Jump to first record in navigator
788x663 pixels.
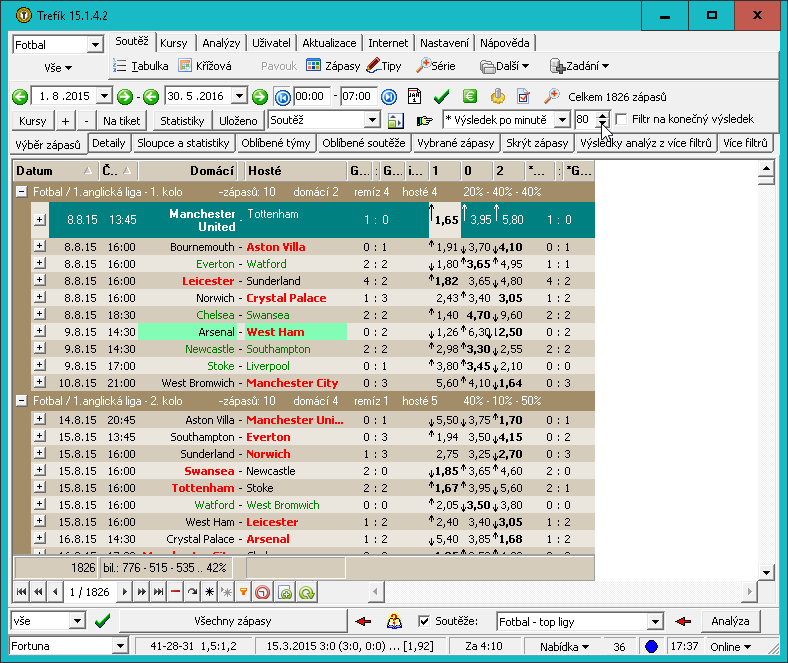(22, 592)
